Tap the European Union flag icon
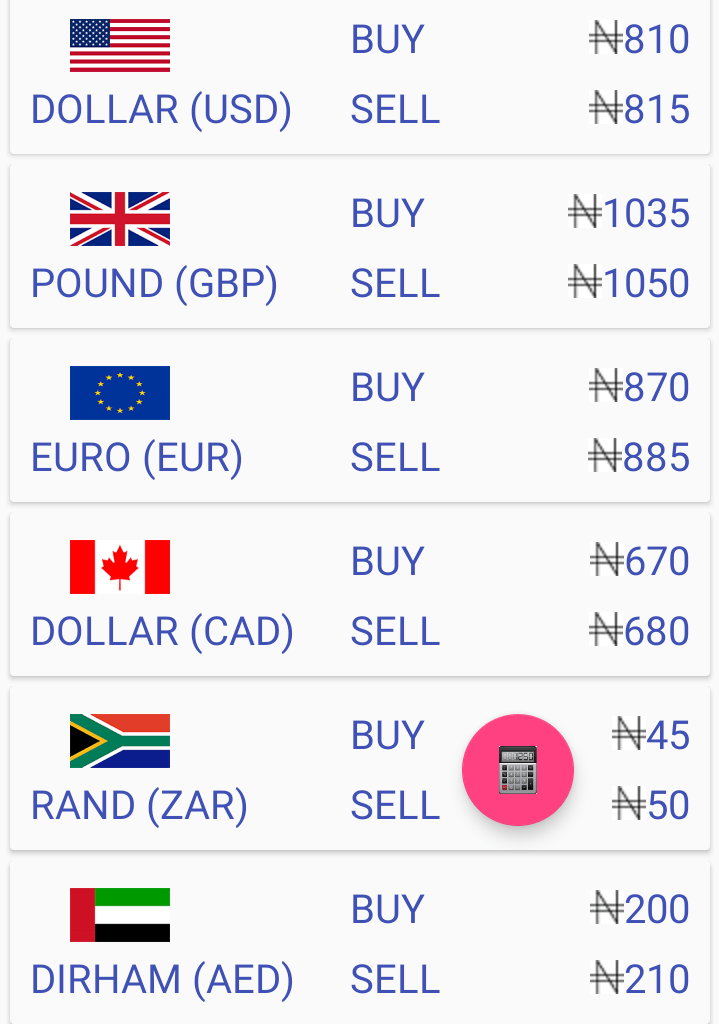 tap(120, 392)
